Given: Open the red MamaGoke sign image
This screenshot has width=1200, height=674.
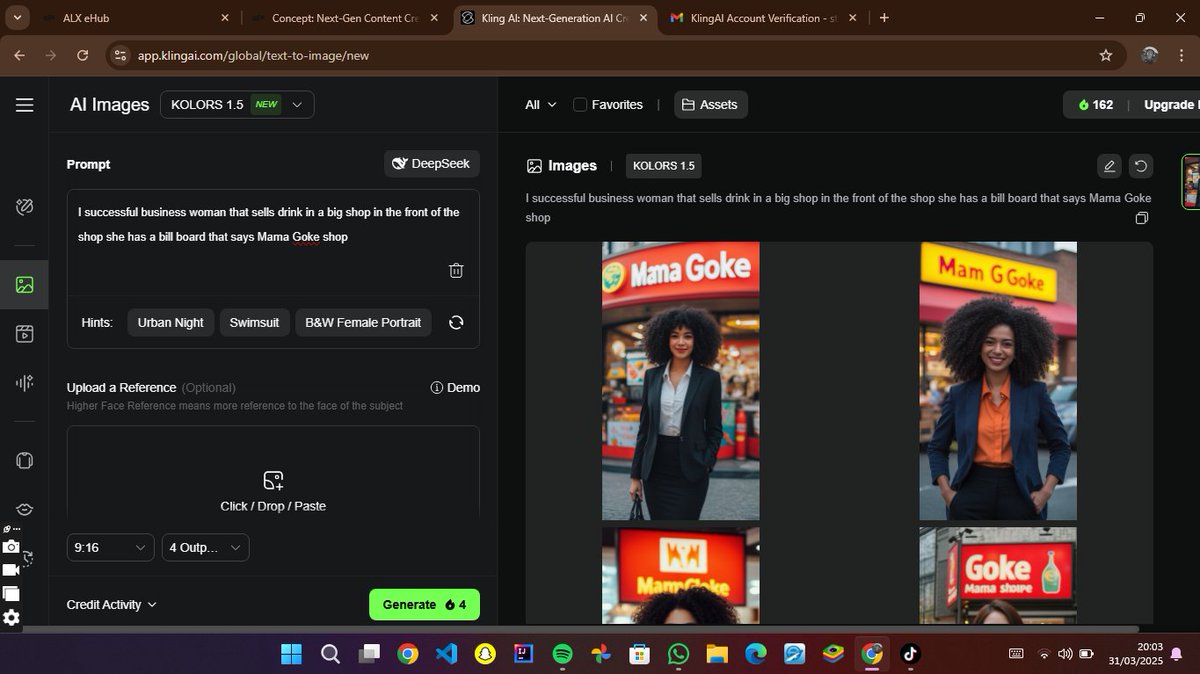Looking at the screenshot, I should tap(680, 577).
